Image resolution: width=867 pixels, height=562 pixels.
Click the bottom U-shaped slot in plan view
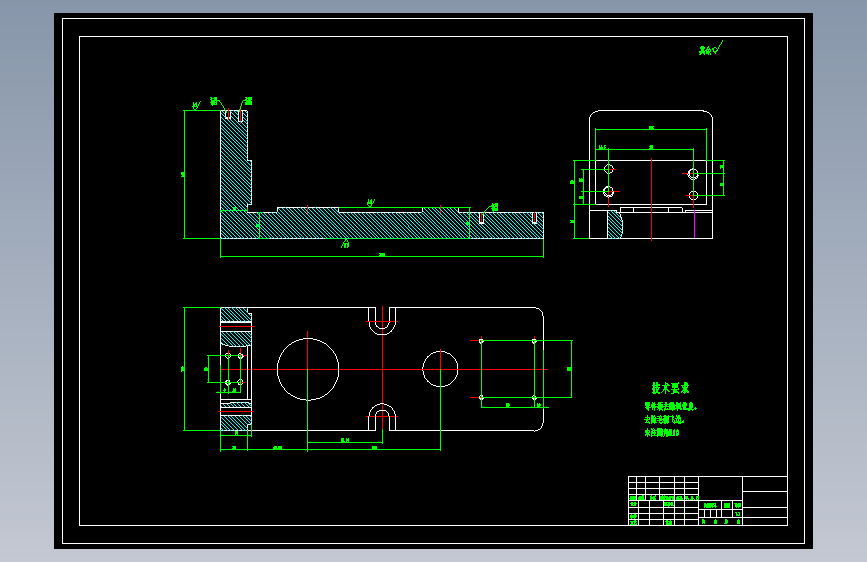pyautogui.click(x=382, y=417)
